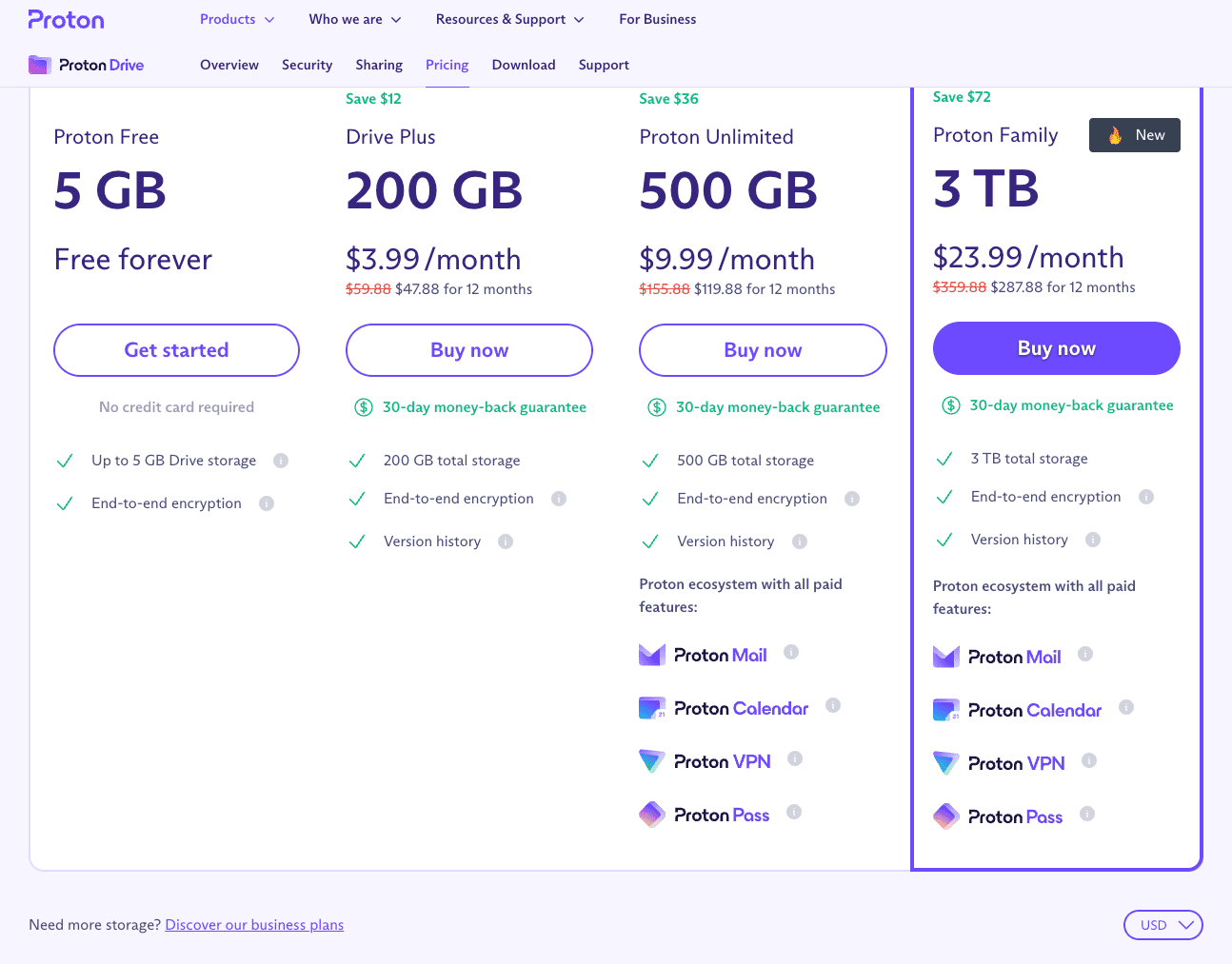This screenshot has width=1232, height=964.
Task: Click the '200 GB total storage' feature text
Action: point(452,461)
